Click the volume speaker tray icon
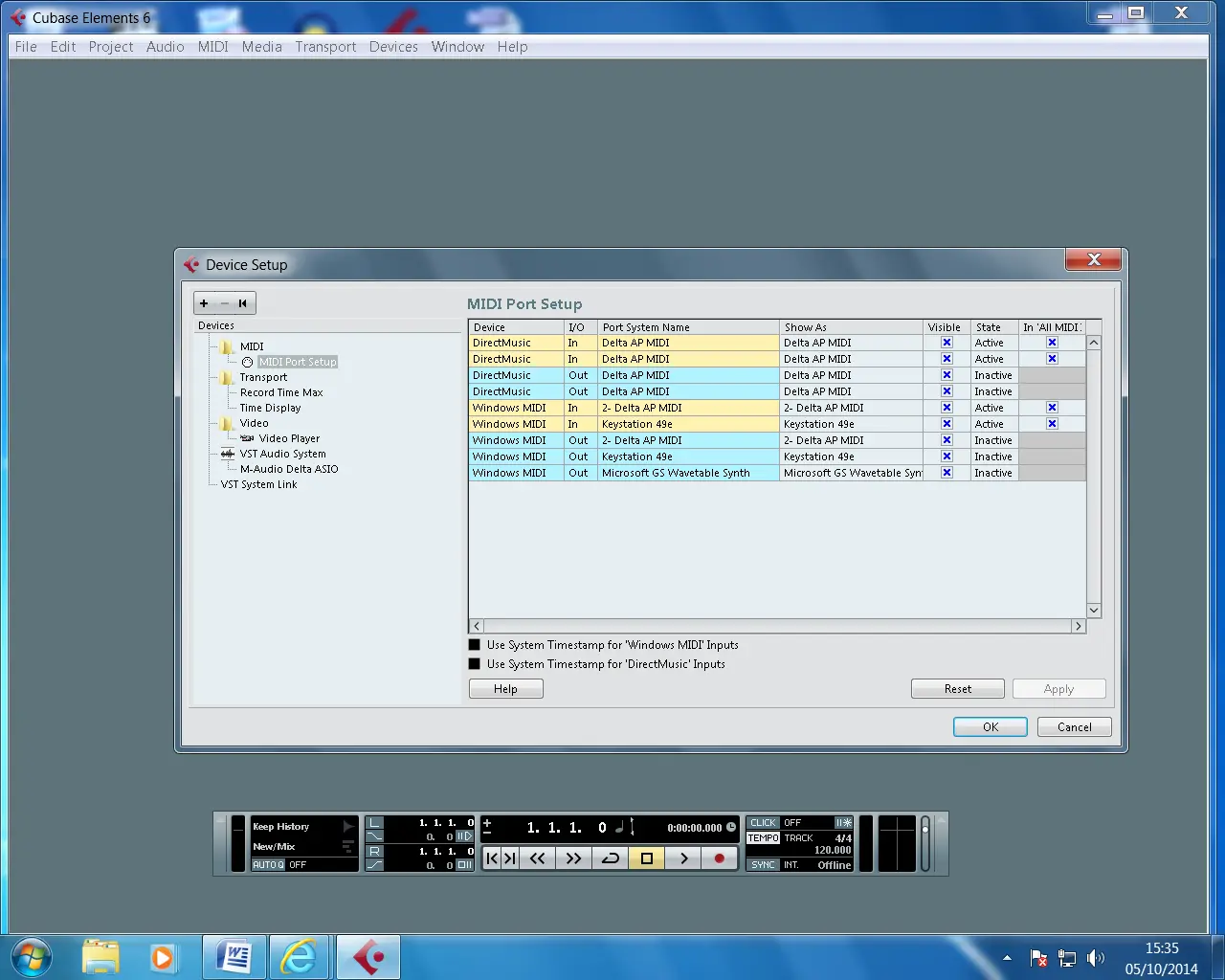Screen dimensions: 1225x980 tap(1096, 958)
